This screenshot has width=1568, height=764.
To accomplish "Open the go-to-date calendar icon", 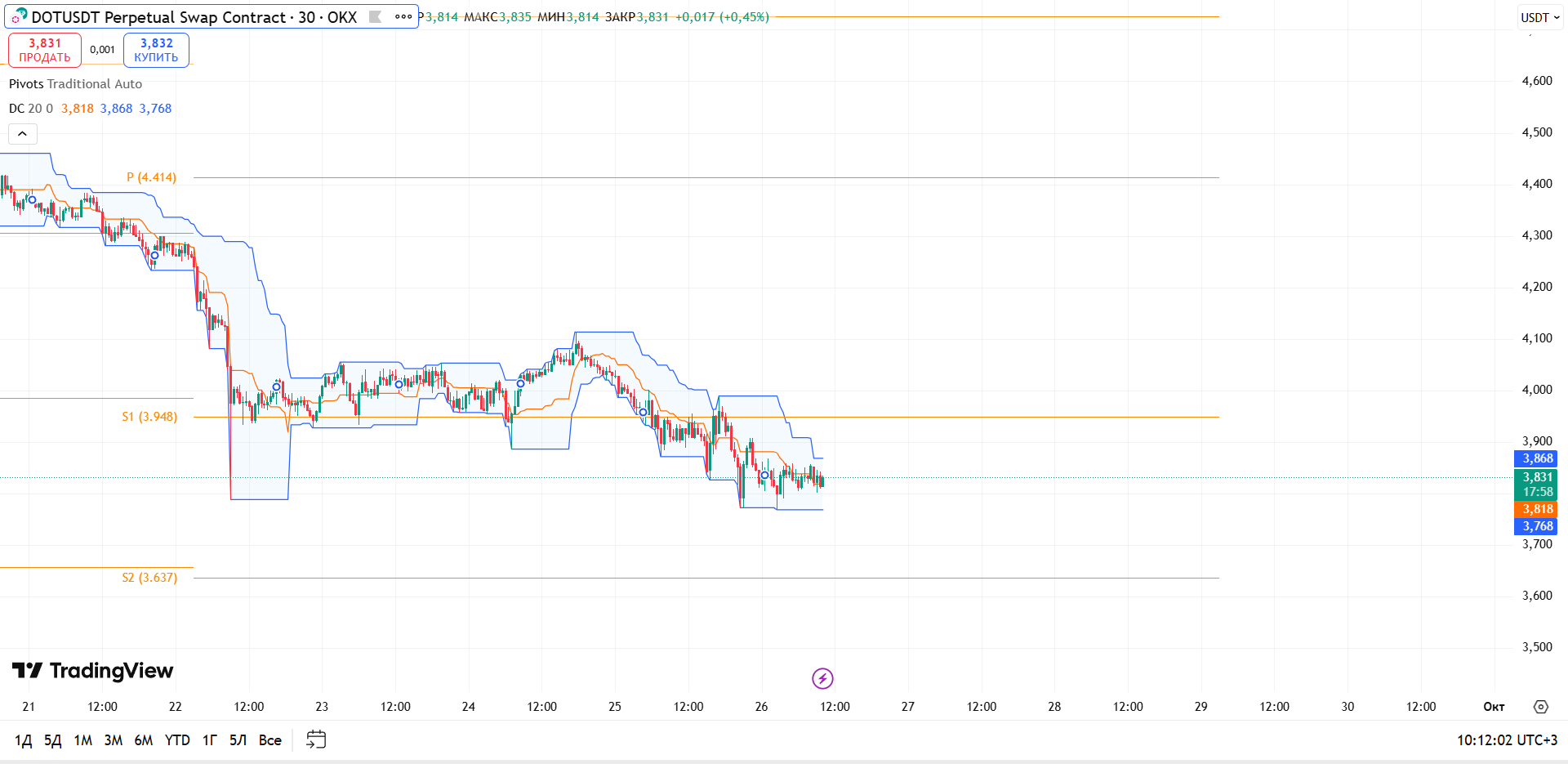I will click(316, 739).
